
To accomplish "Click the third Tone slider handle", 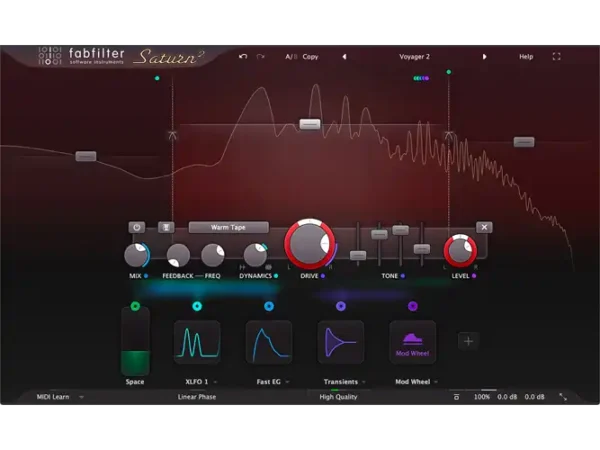I will coord(401,230).
